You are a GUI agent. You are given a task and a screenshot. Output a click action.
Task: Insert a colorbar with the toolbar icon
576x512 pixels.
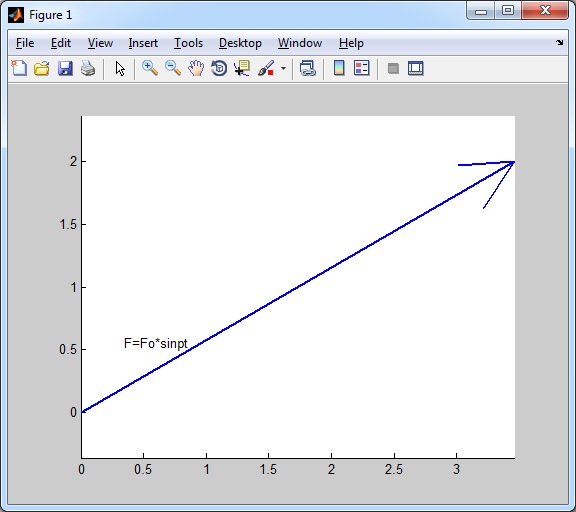[339, 68]
